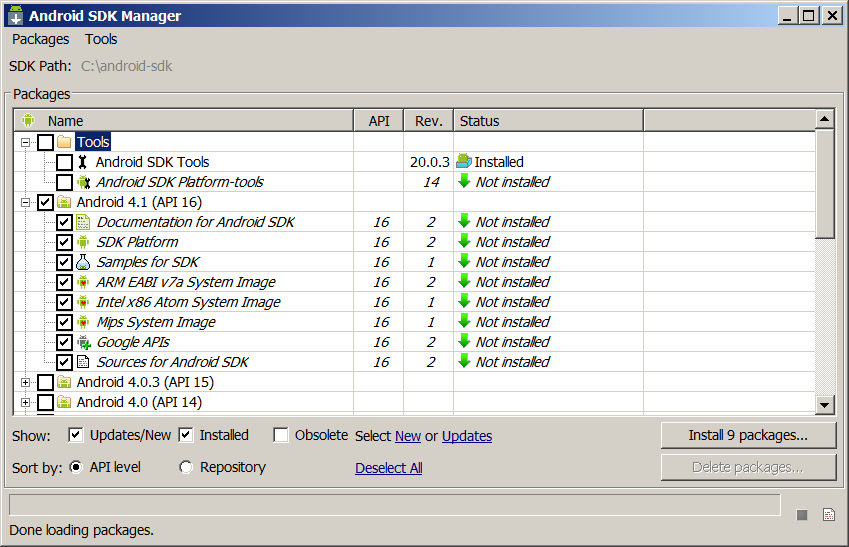Click the green arrow status icon for Google APIs
The image size is (849, 547).
click(464, 341)
